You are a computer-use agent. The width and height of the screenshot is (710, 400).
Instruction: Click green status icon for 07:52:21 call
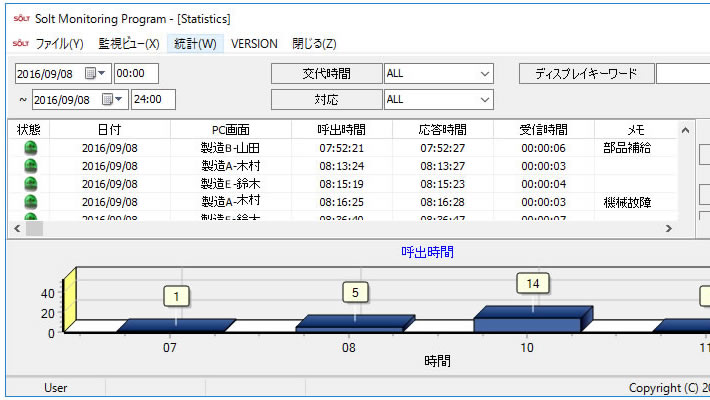point(30,148)
